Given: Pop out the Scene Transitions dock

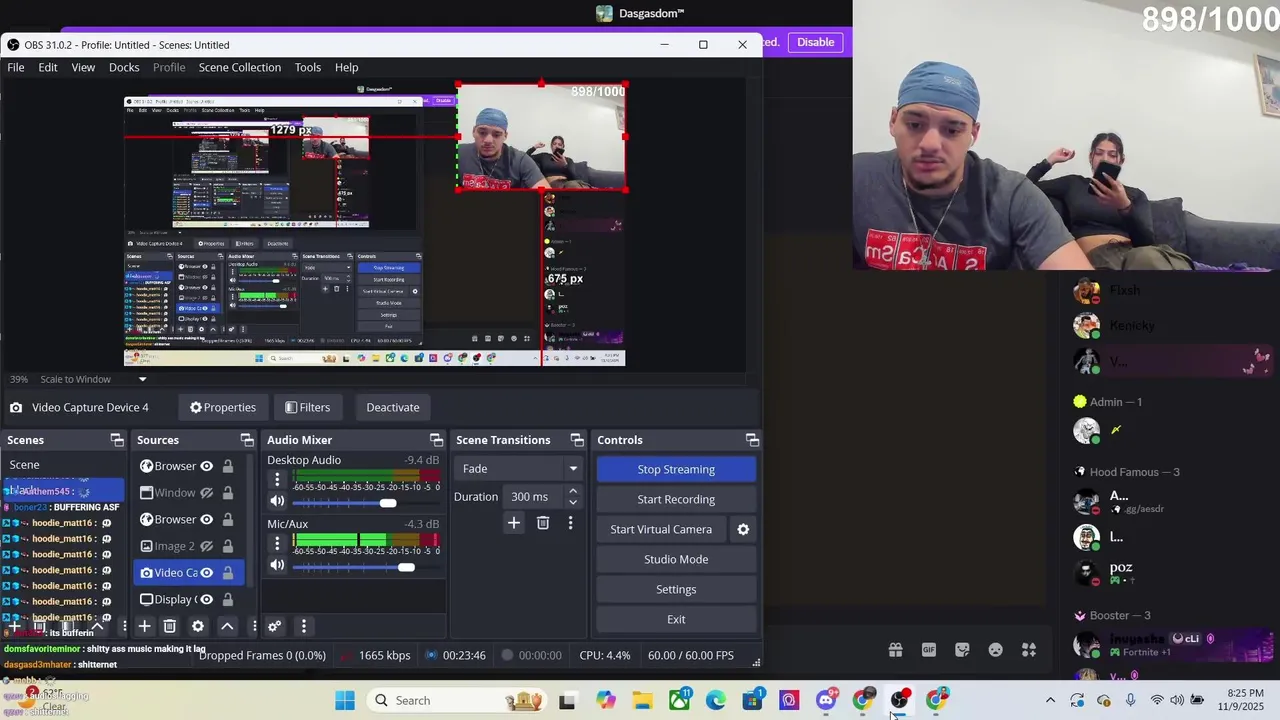Looking at the screenshot, I should pos(577,440).
